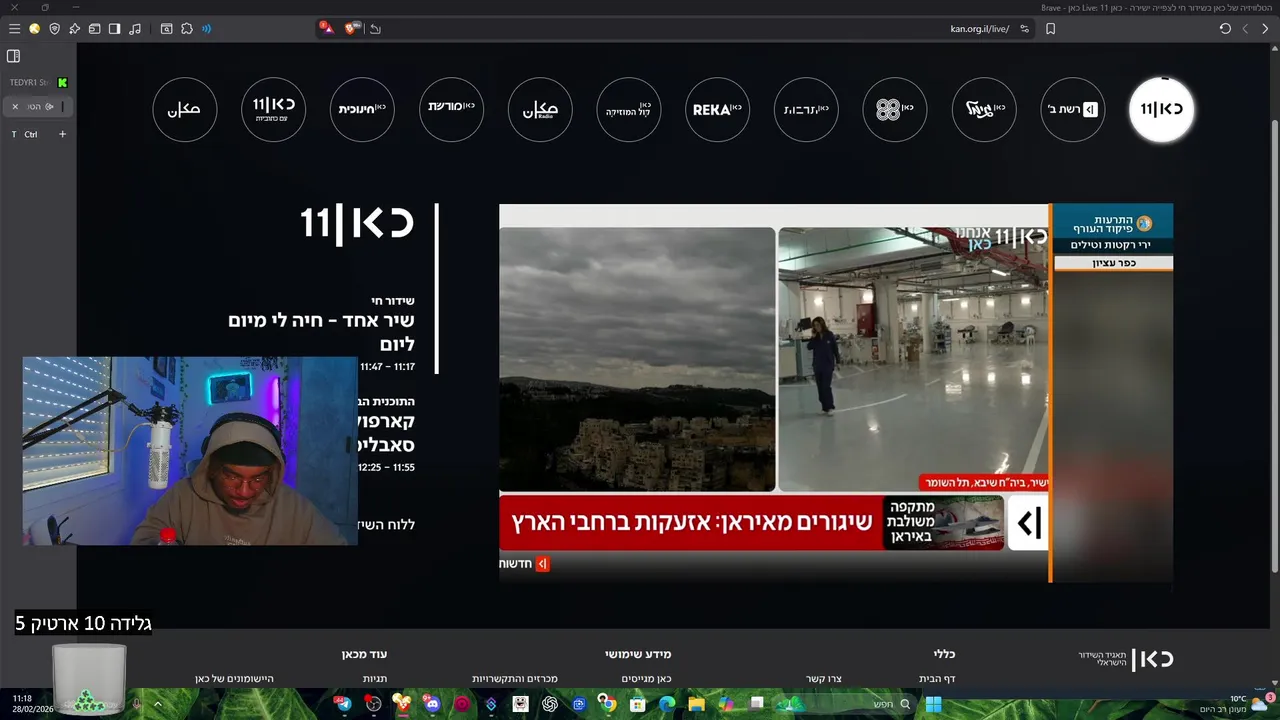Open Discord from the taskbar
Viewport: 1280px width, 720px height.
click(x=432, y=704)
